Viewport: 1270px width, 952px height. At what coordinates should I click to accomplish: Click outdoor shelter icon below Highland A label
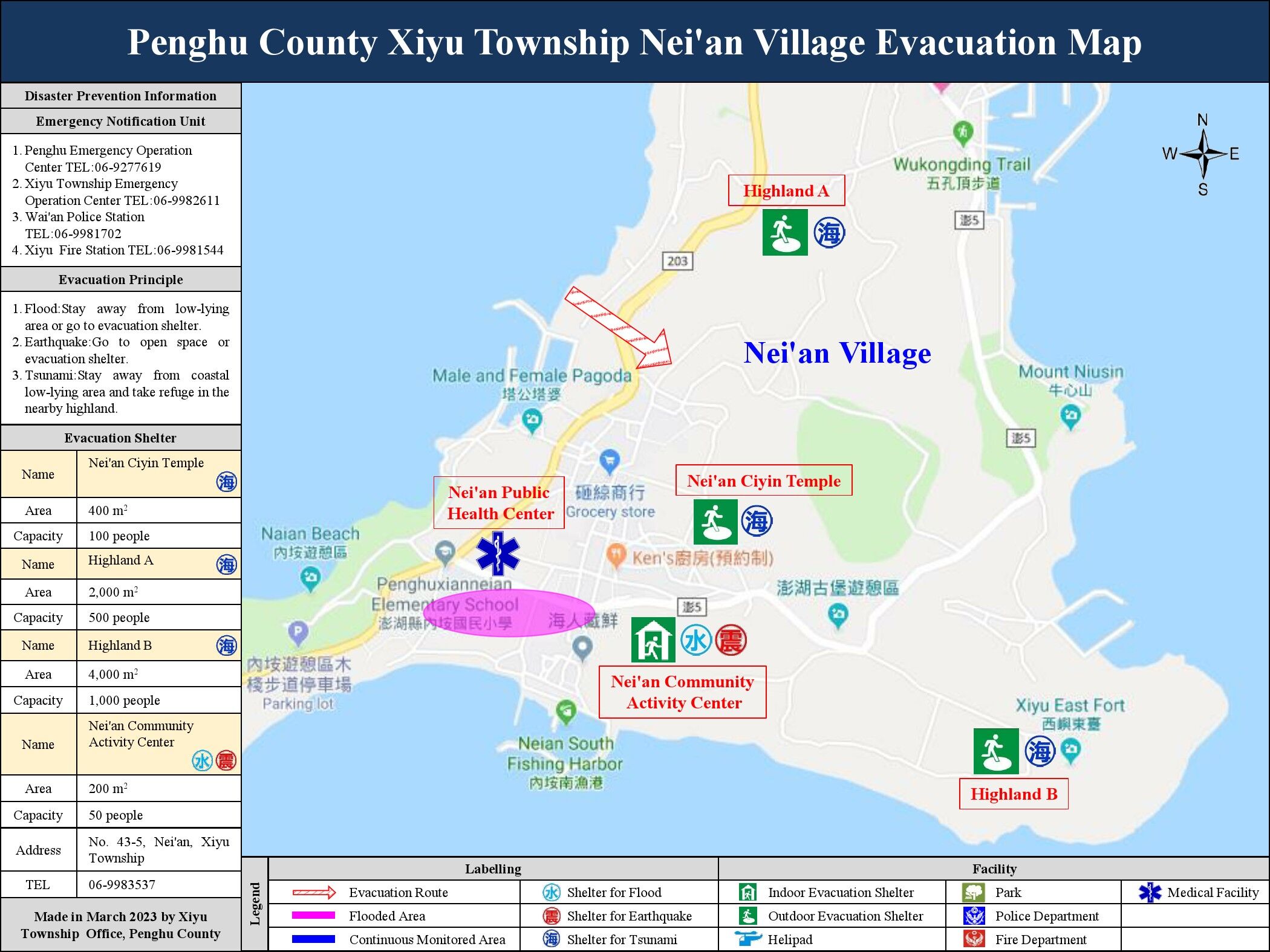784,233
